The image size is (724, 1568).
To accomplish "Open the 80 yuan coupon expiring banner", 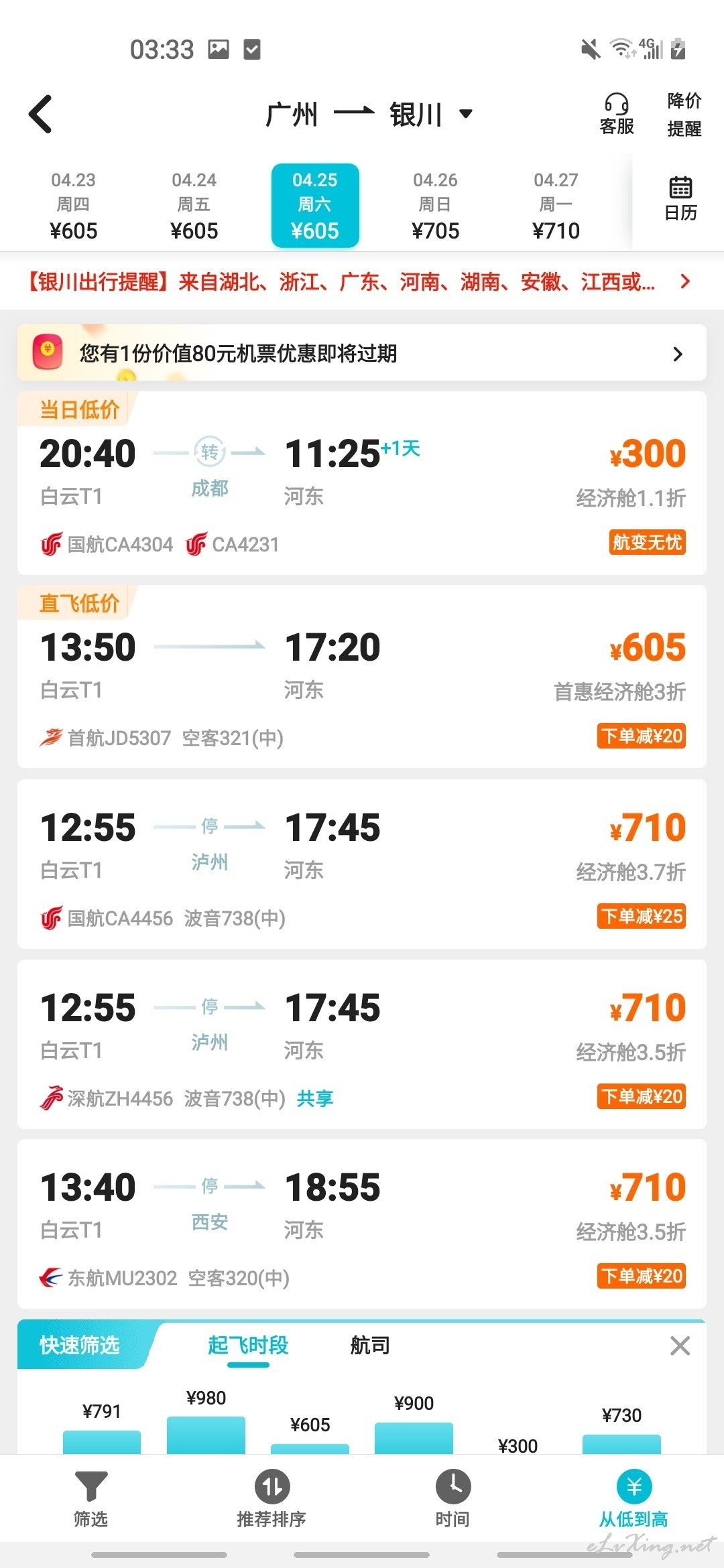I will click(362, 353).
